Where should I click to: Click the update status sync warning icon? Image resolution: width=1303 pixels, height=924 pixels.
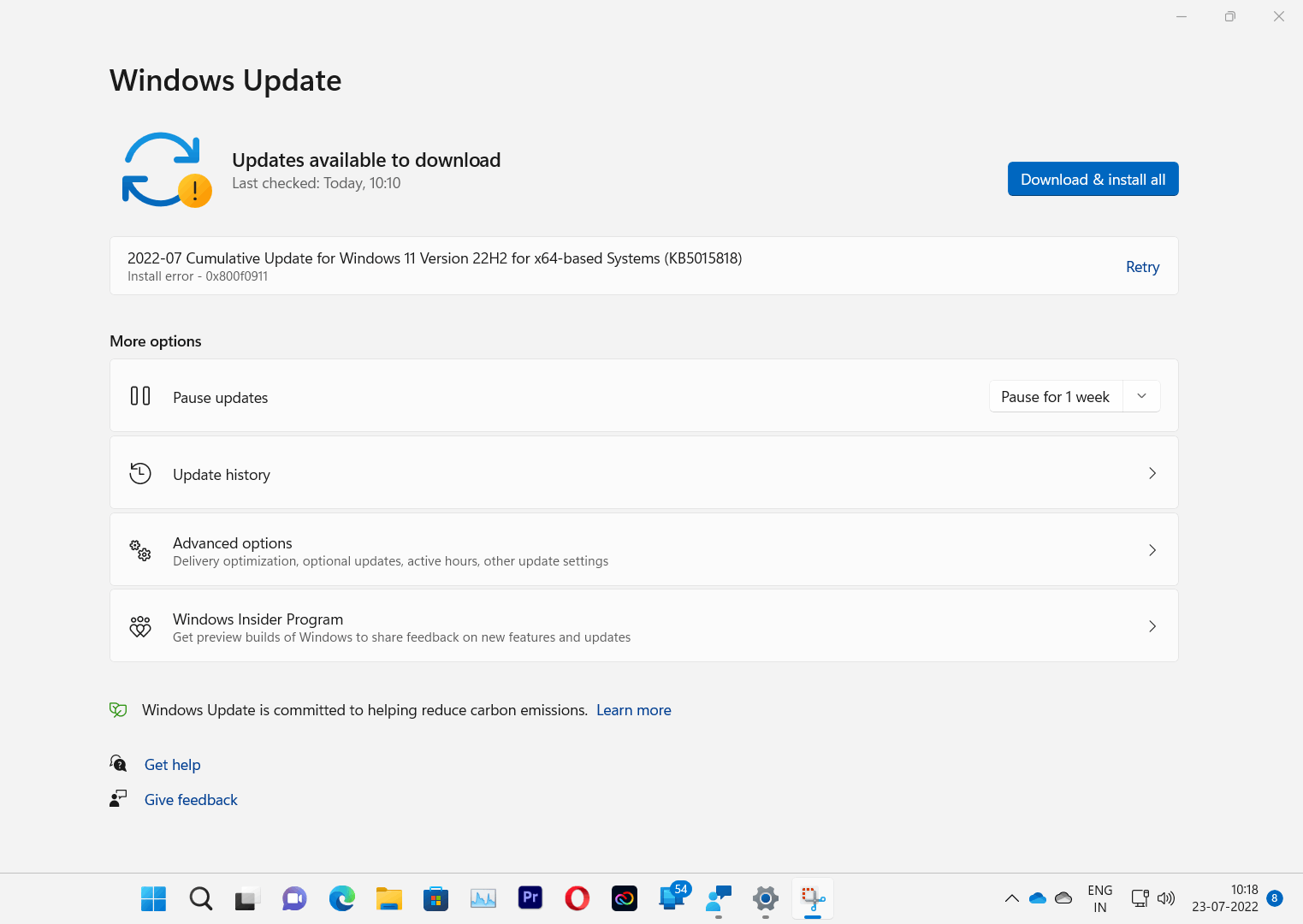[x=166, y=169]
